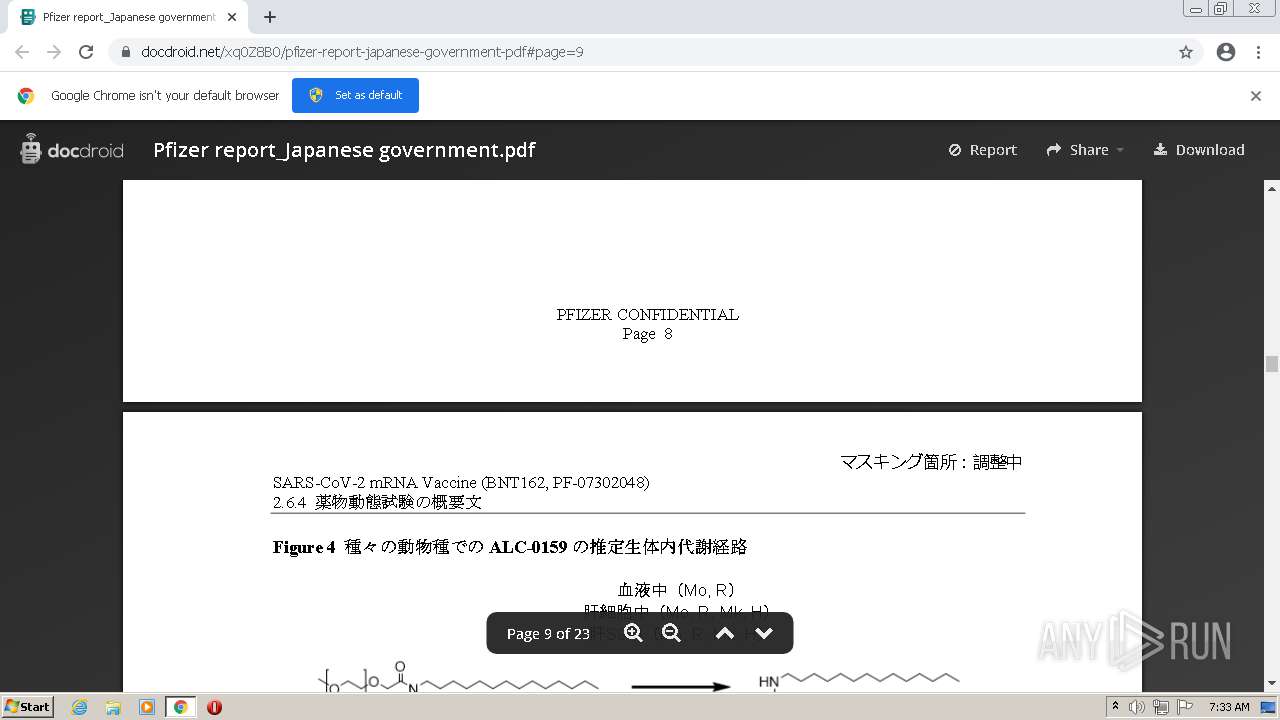Go forward in browser history

[x=54, y=52]
